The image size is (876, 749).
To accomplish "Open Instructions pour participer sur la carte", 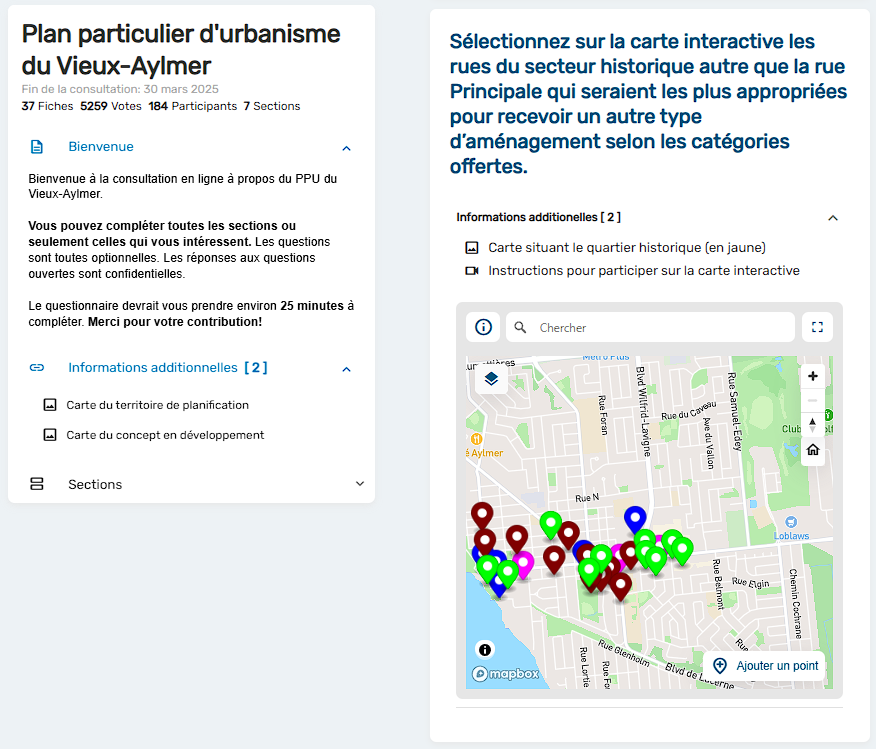I will [x=644, y=271].
